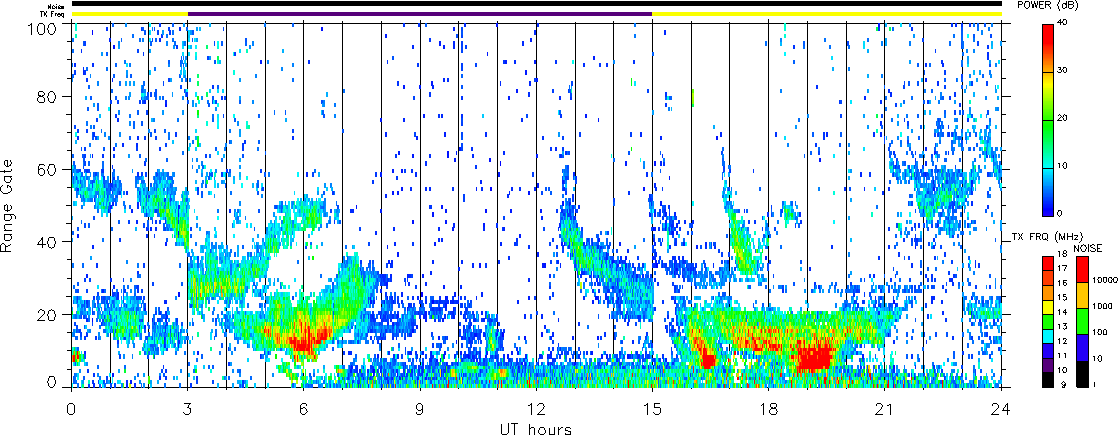This screenshot has height=435, width=1118.
Task: Click the "9" label on UT hours axis
Action: [x=420, y=409]
